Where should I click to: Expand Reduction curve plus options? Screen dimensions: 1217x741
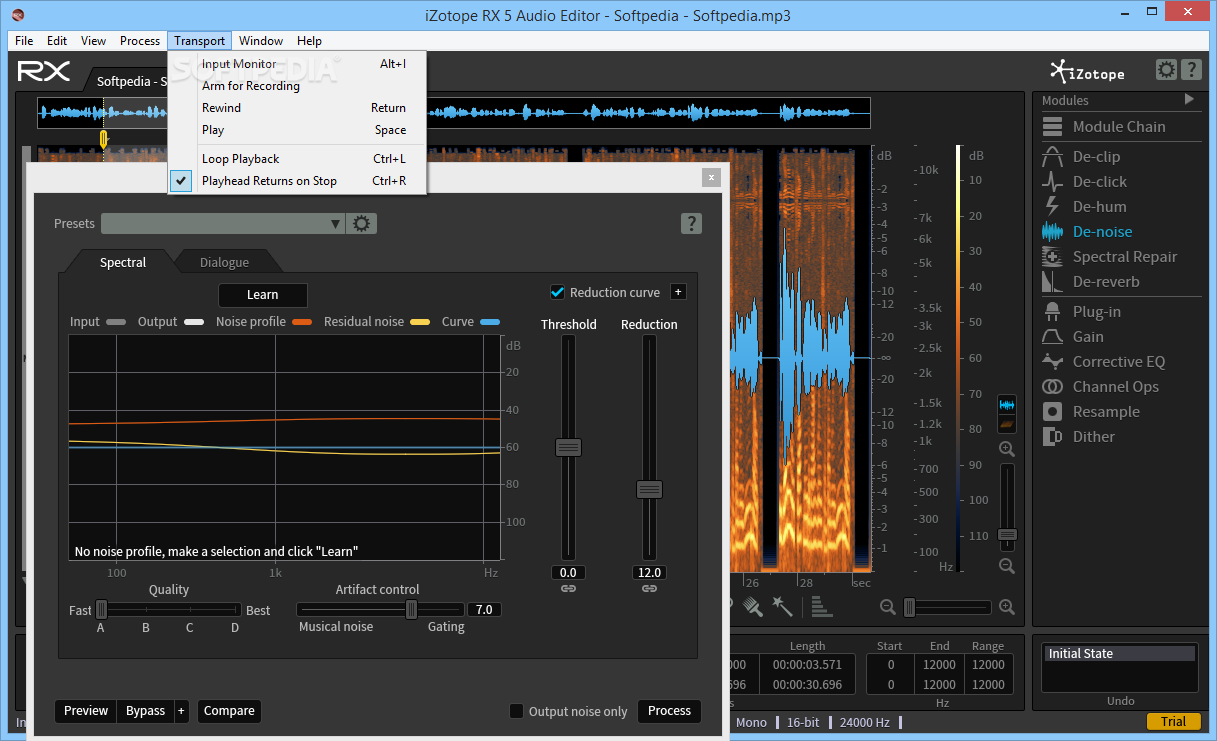pyautogui.click(x=678, y=292)
